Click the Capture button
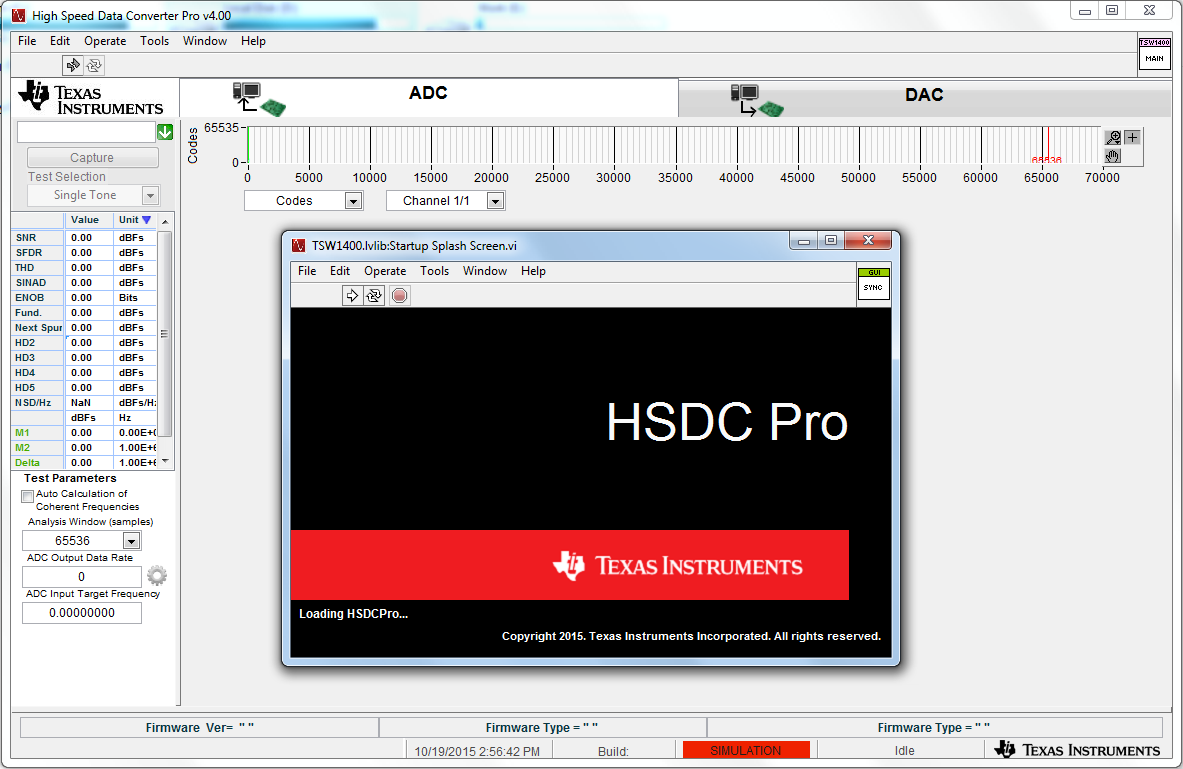Viewport: 1183px width, 769px height. [93, 158]
